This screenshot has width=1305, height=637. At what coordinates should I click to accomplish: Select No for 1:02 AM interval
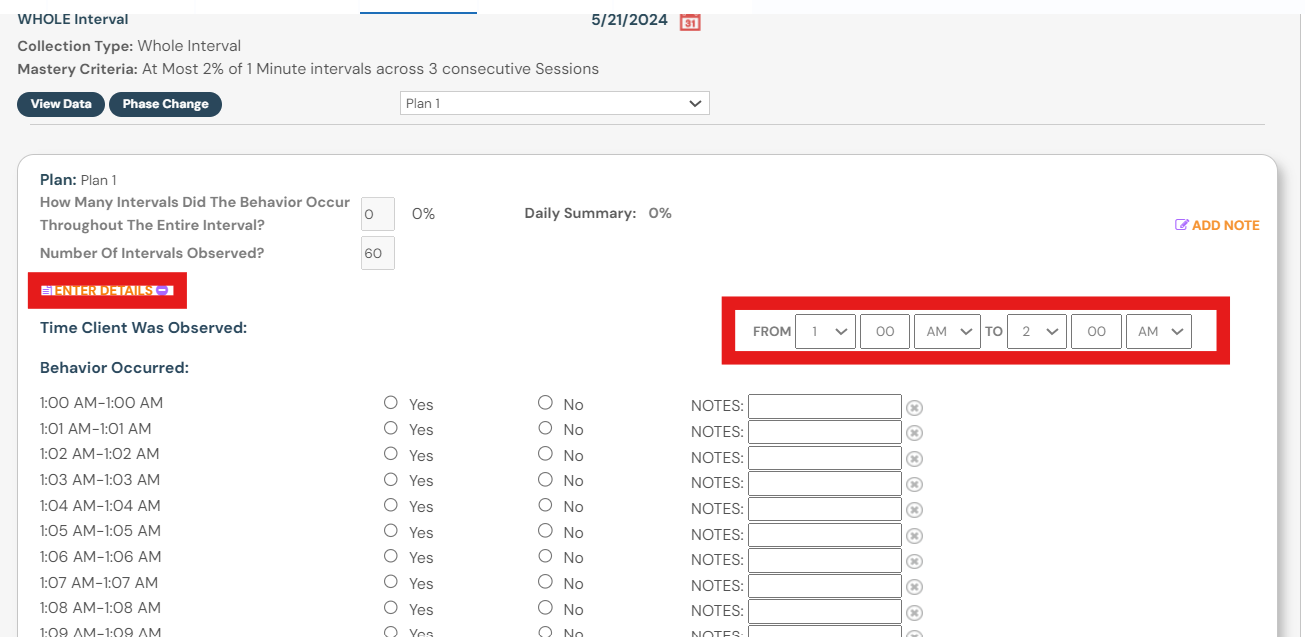point(545,454)
